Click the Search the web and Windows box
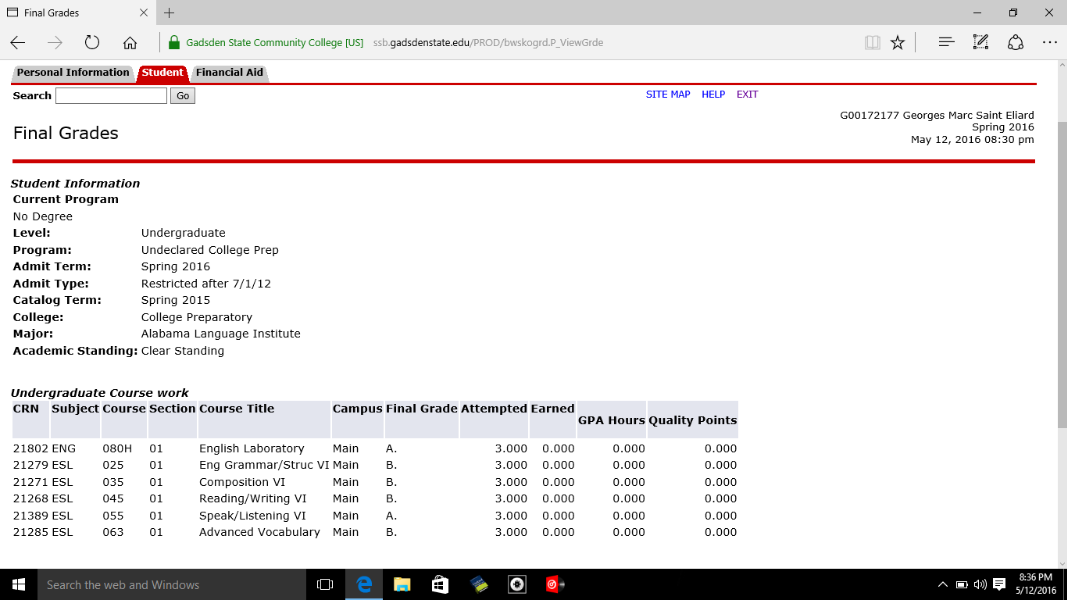This screenshot has width=1067, height=600. coord(170,584)
